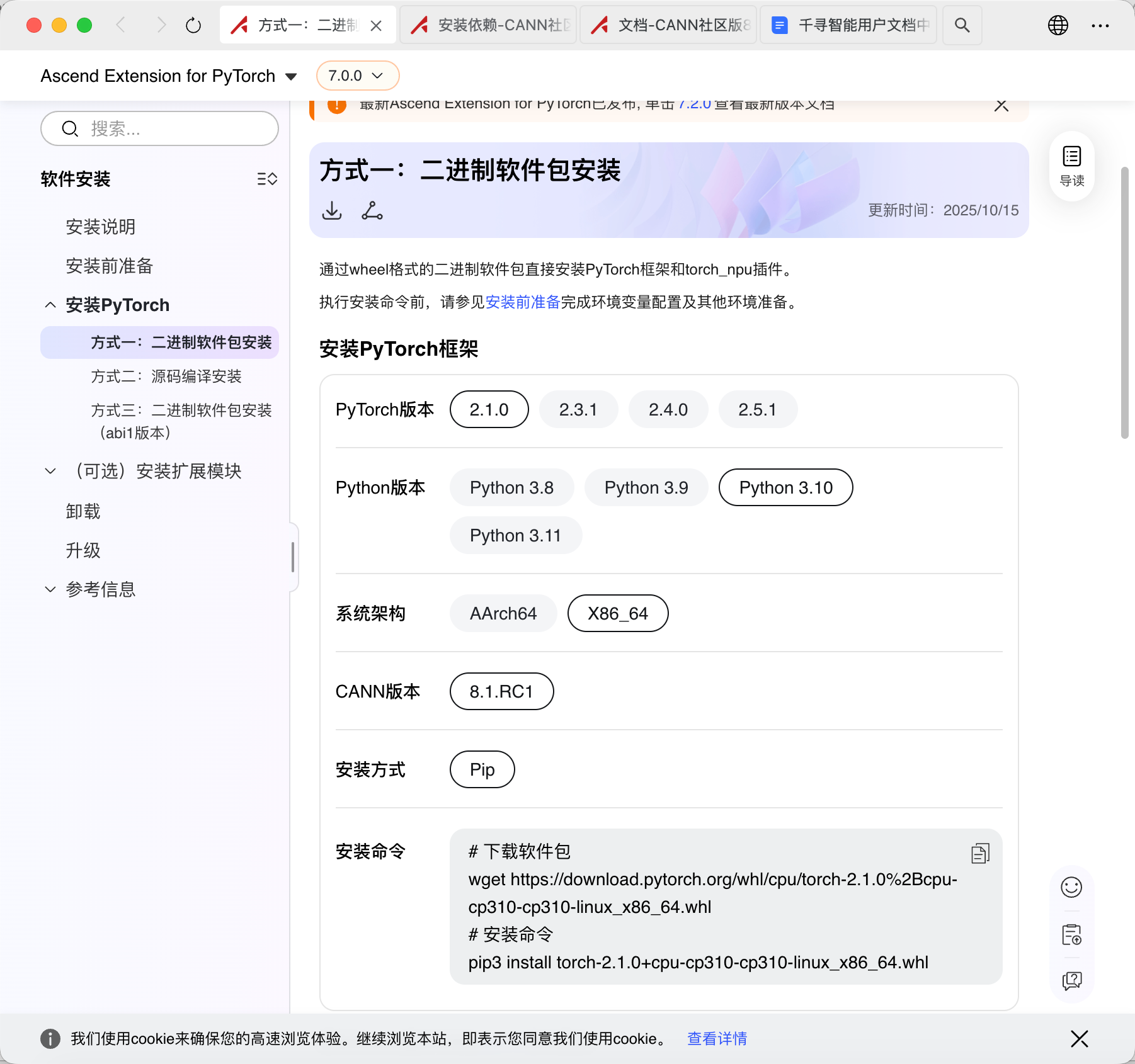Focus the 搜索 input field
This screenshot has width=1135, height=1064.
159,128
